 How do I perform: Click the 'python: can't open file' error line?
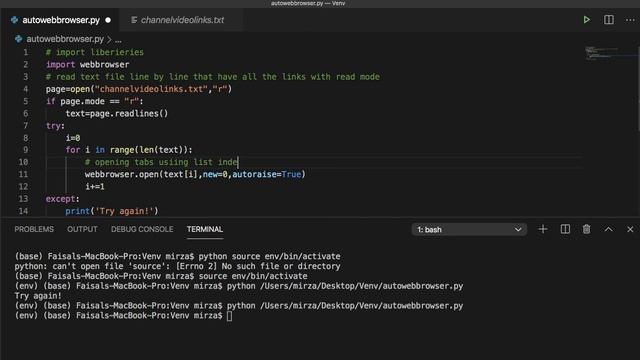[177, 266]
